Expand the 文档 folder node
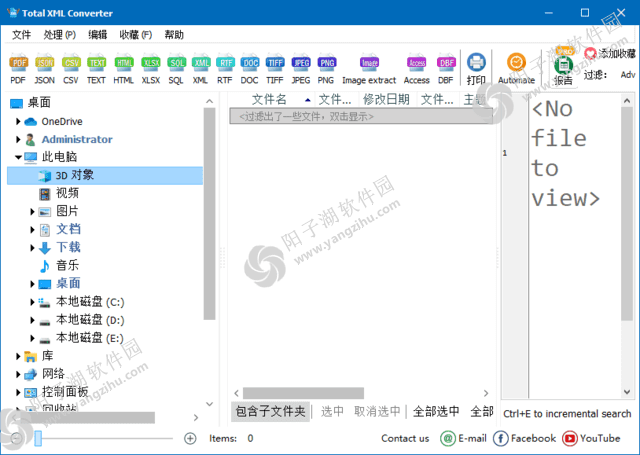The image size is (640, 455). (x=32, y=229)
